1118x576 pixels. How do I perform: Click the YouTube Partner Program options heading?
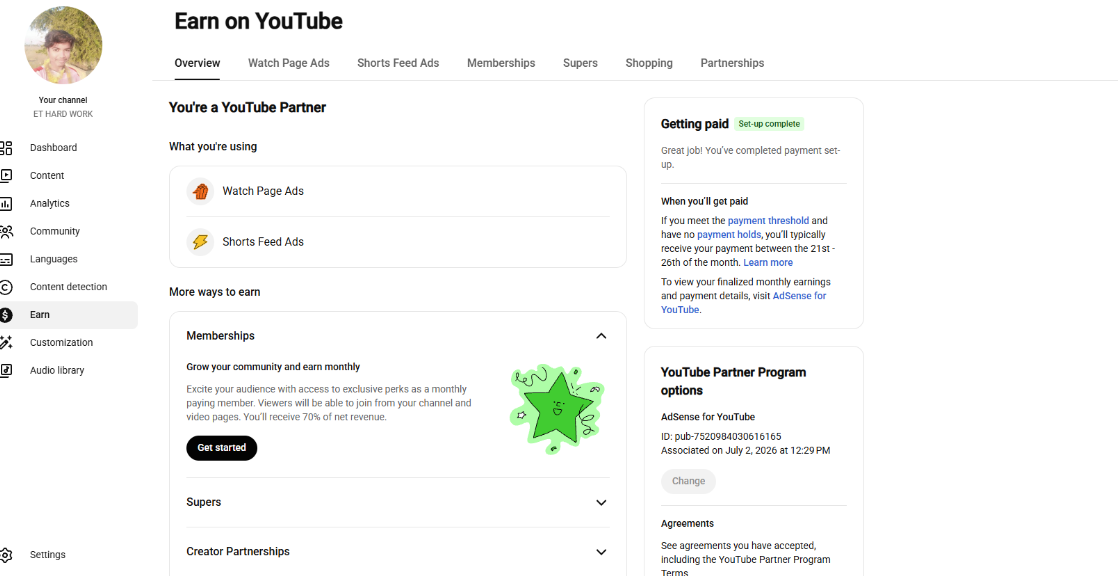tap(734, 381)
